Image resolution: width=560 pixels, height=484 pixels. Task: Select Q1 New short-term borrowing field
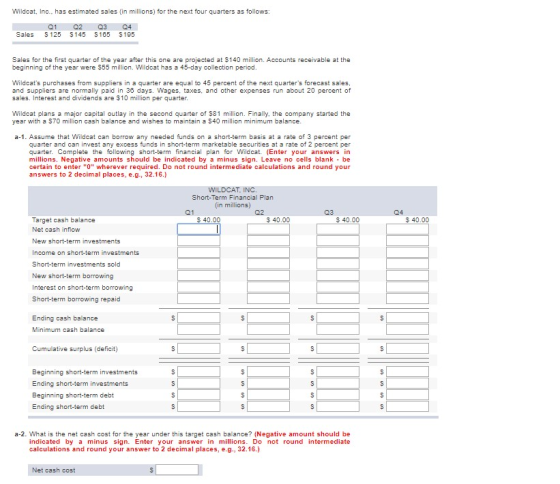[199, 276]
